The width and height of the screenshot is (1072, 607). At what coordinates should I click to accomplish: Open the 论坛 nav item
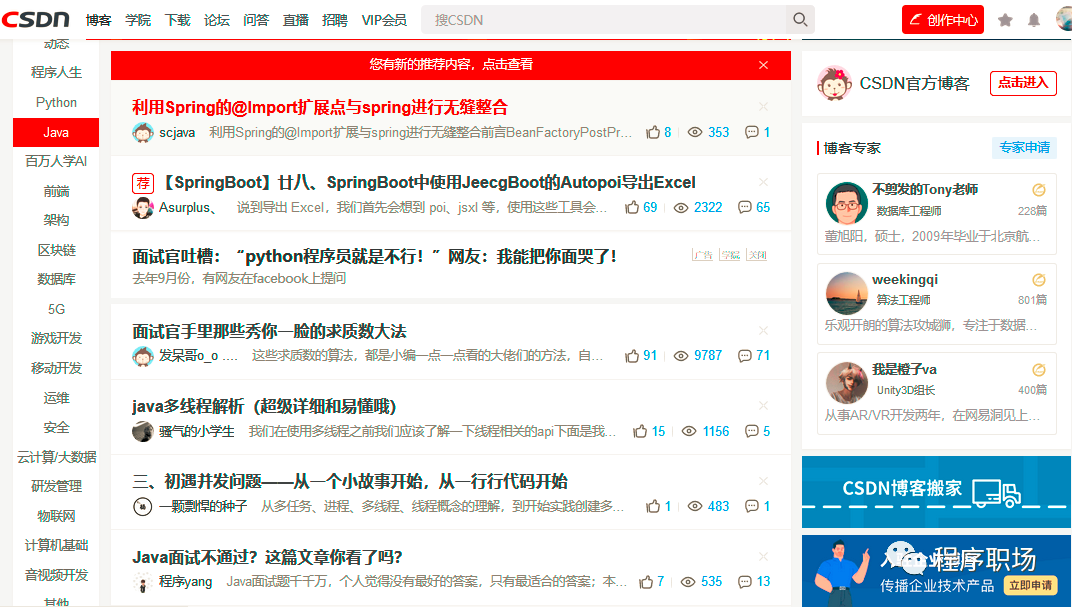[x=217, y=20]
